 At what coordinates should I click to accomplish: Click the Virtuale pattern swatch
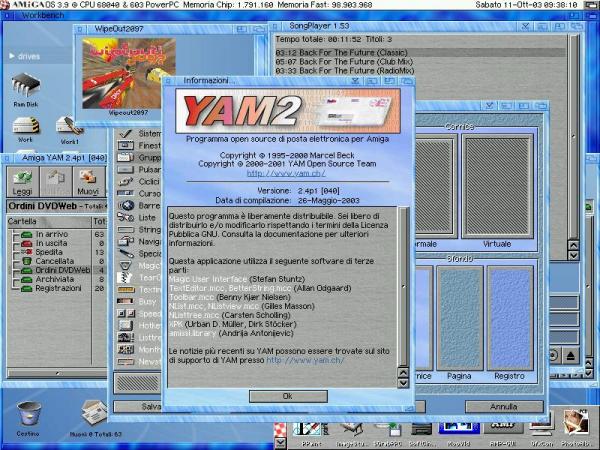click(x=497, y=186)
